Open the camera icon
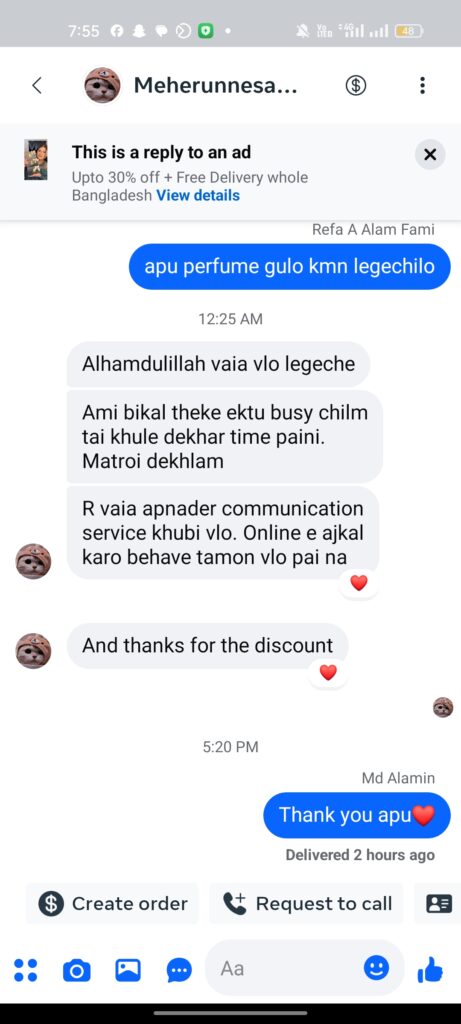461x1024 pixels. [76, 970]
